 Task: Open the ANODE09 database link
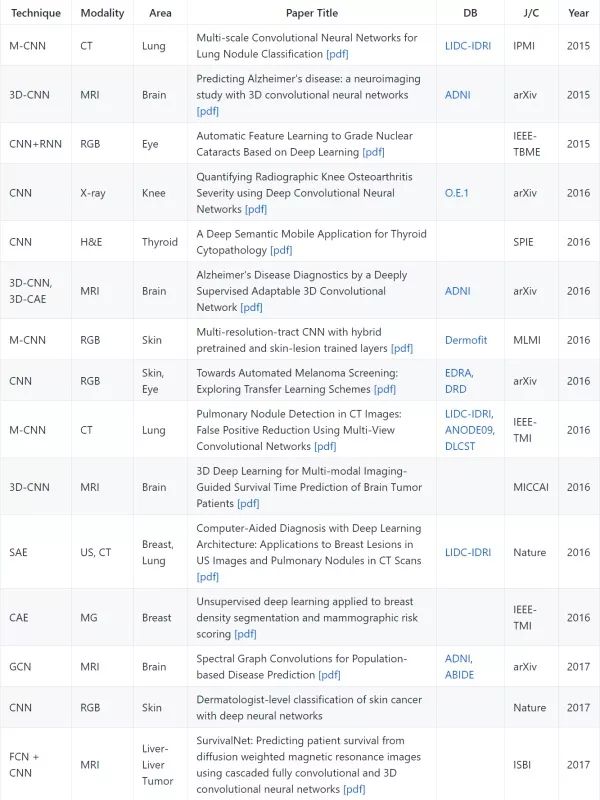pyautogui.click(x=468, y=430)
